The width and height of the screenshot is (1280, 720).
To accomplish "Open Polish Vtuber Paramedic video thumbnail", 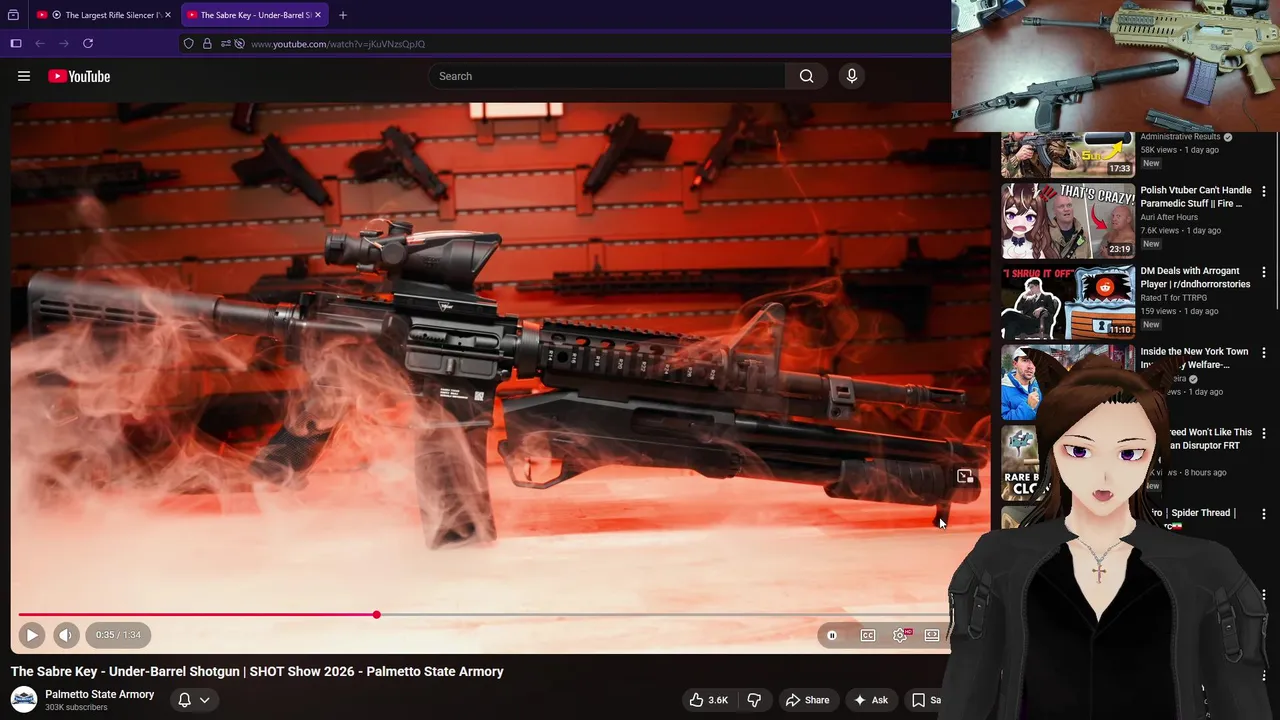I will point(1068,220).
